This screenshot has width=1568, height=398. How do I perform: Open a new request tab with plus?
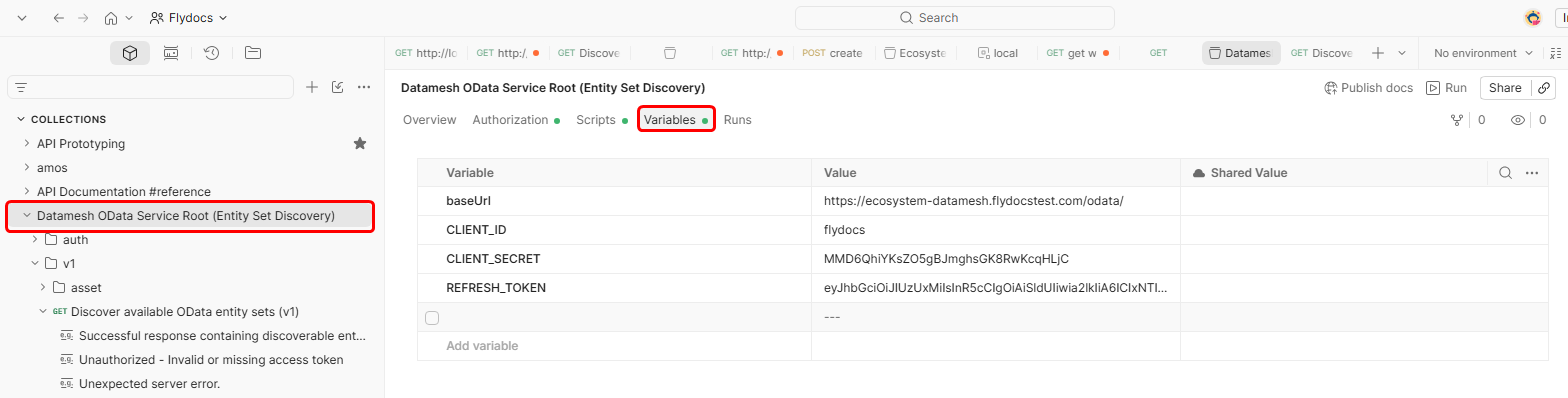pos(1378,53)
